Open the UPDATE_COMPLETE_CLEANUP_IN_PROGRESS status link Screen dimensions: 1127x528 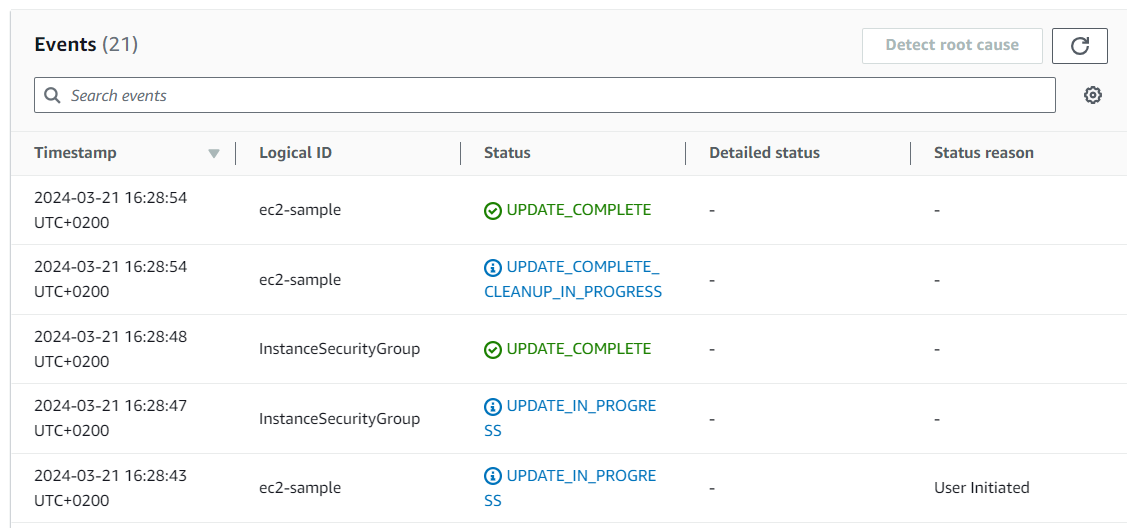[x=573, y=279]
